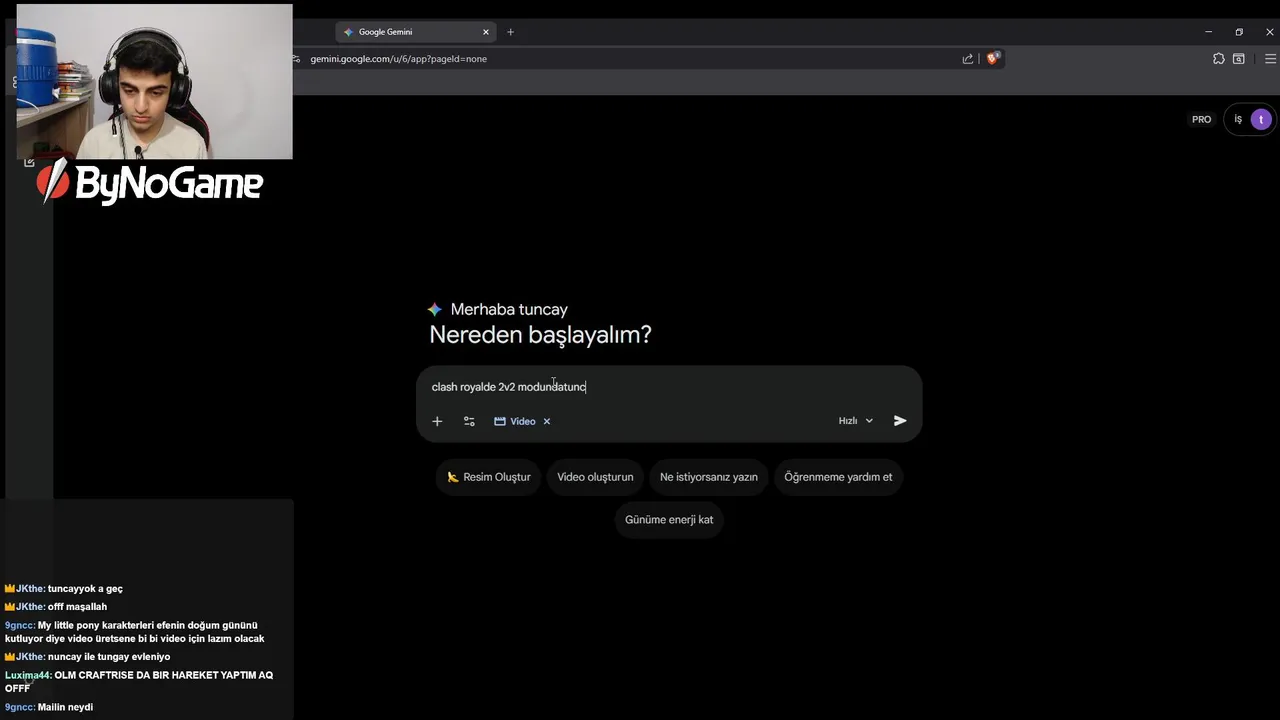This screenshot has width=1280, height=720.
Task: Click the prompt text input field
Action: tap(668, 387)
